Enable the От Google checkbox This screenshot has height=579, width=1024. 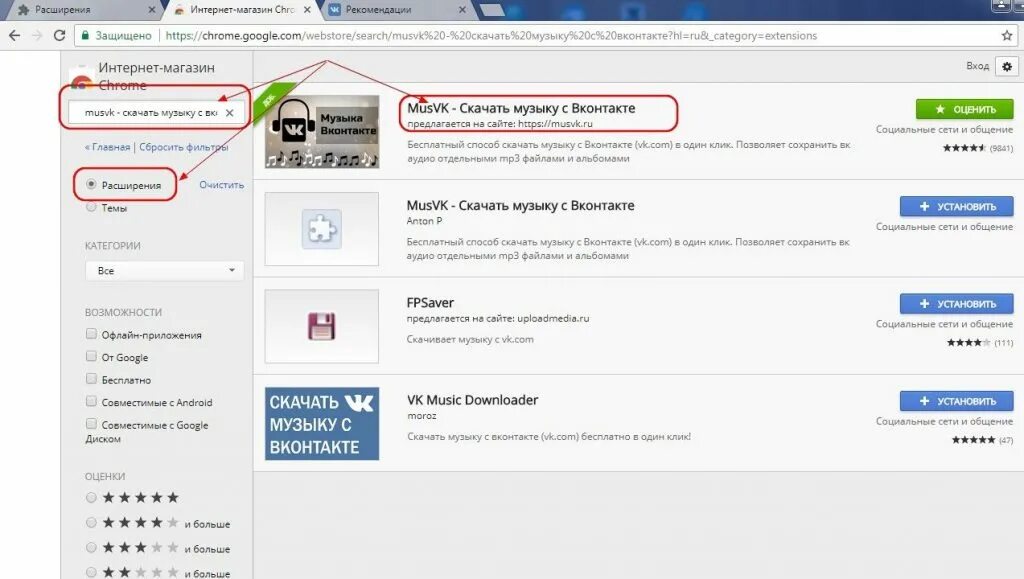coord(91,356)
